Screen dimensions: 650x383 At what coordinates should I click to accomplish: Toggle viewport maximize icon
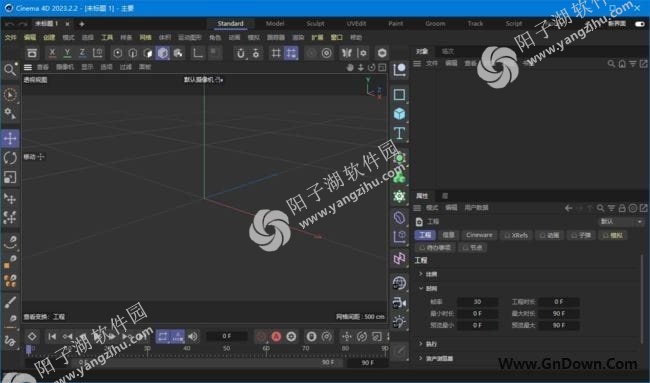coord(382,67)
